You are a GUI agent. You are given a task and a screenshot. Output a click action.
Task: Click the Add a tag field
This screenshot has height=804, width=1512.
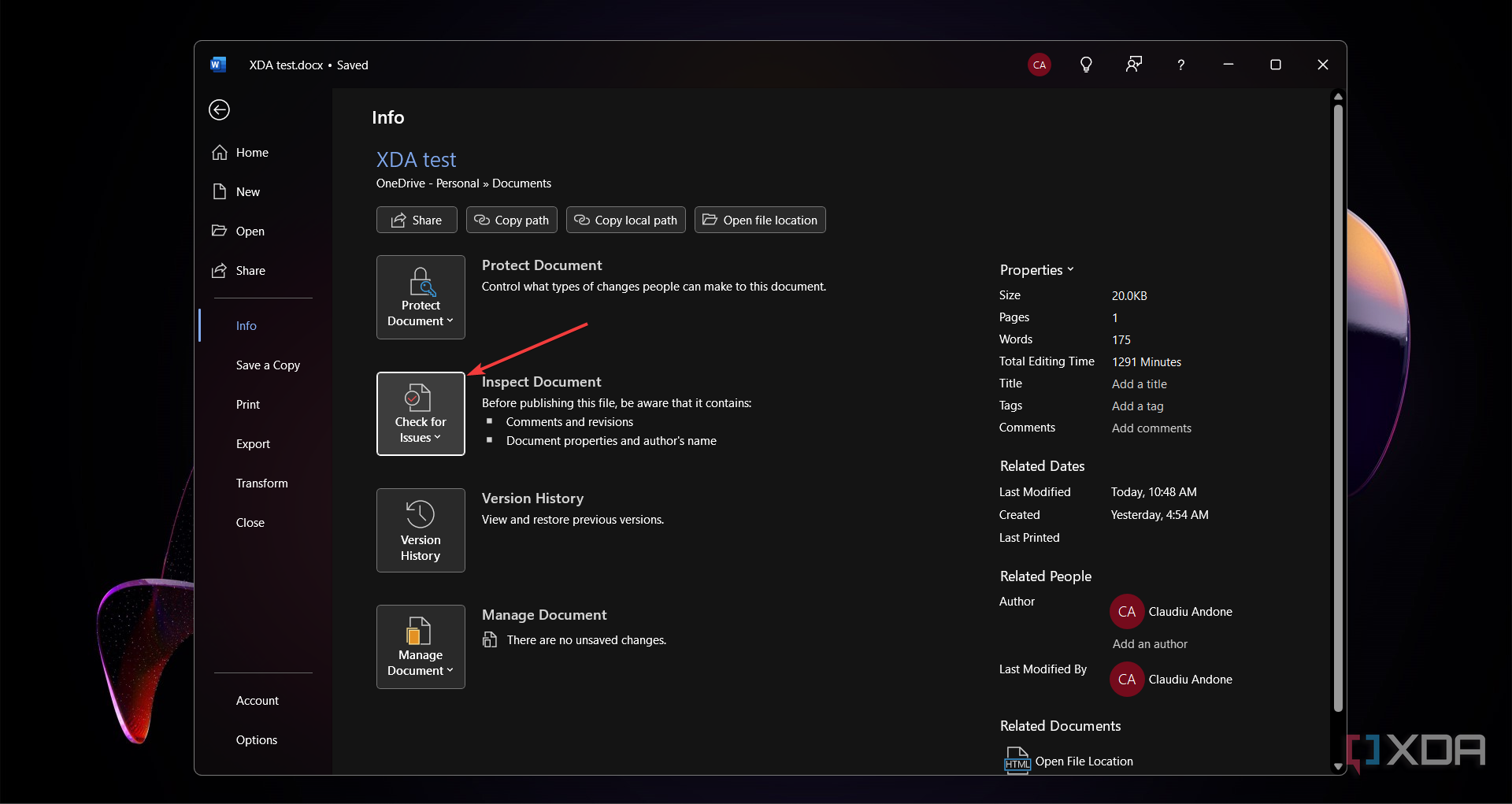(1138, 406)
